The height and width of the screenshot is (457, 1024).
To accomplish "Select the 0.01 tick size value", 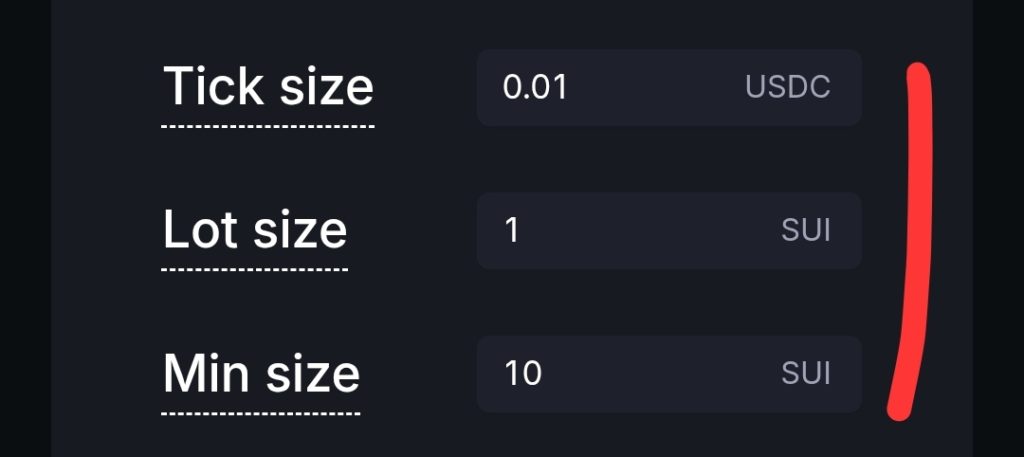I will pyautogui.click(x=535, y=87).
